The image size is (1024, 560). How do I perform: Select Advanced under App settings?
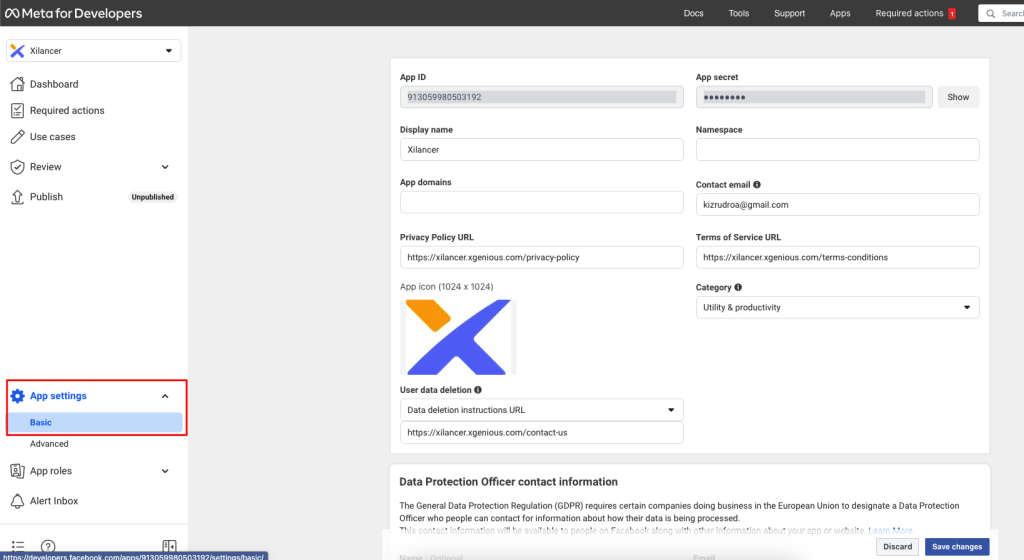[x=49, y=444]
